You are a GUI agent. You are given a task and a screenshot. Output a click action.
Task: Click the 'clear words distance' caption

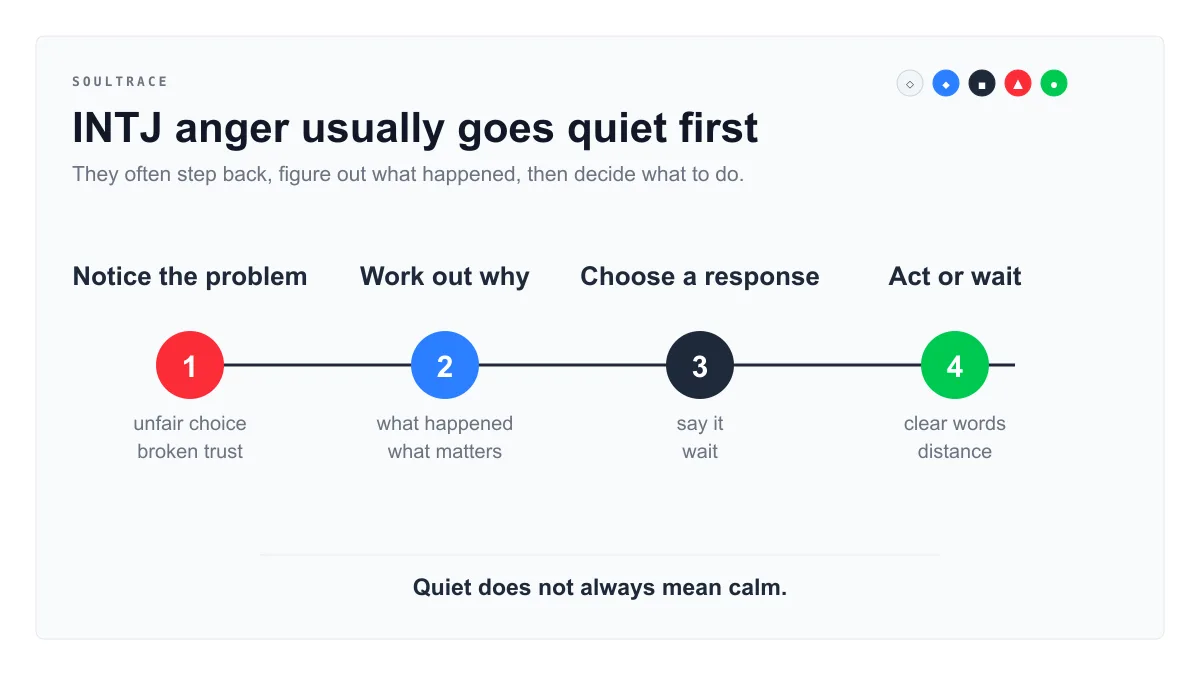coord(955,437)
